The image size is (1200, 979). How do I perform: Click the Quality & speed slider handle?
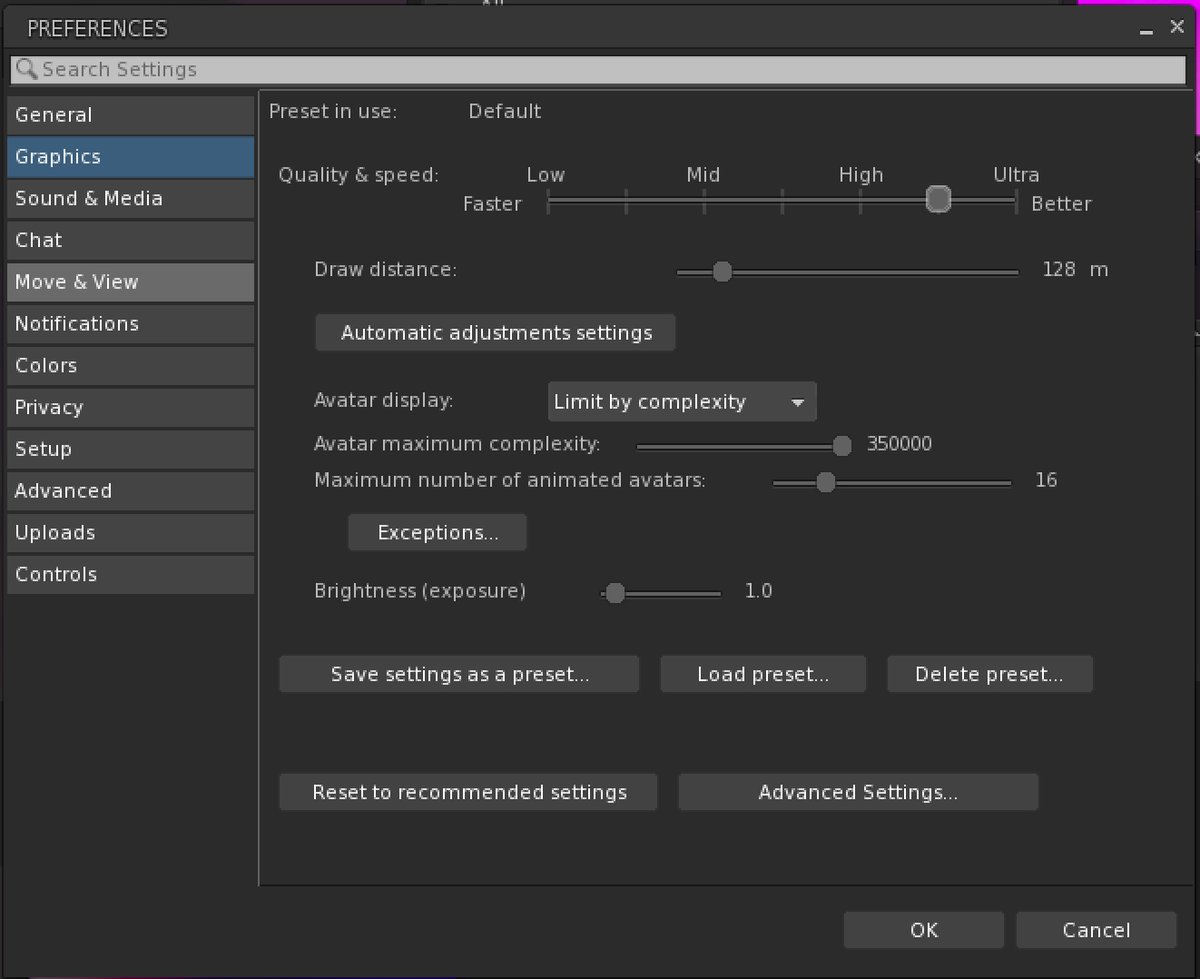938,199
